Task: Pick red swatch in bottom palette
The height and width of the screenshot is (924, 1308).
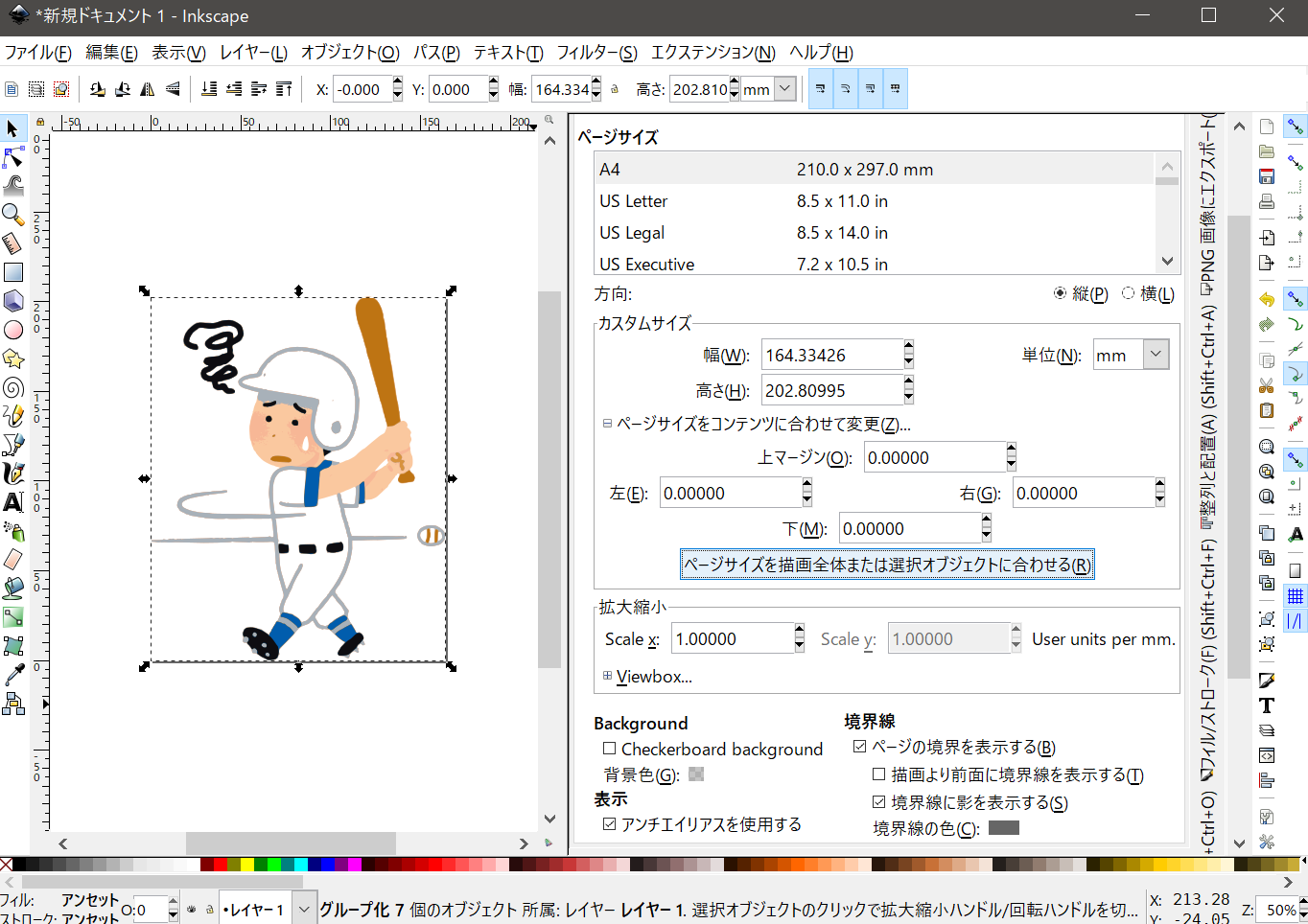Action: coord(221,865)
